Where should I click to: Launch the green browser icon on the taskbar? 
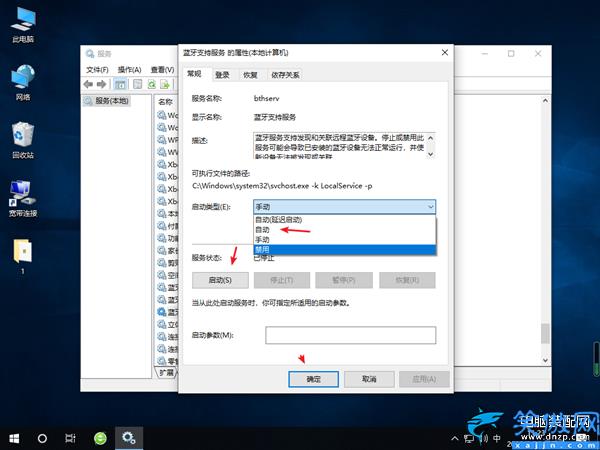tap(100, 438)
